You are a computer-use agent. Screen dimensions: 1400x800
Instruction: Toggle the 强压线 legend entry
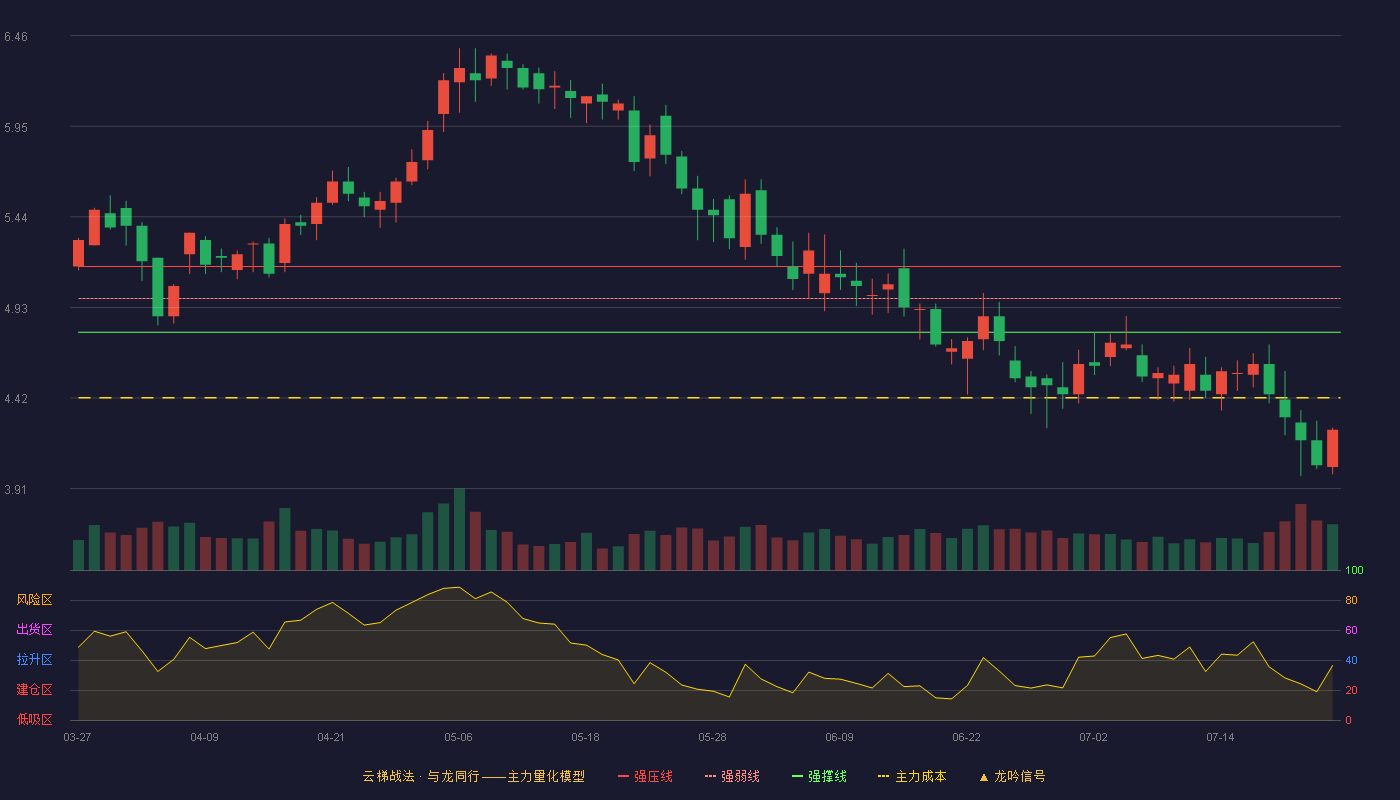coord(645,776)
